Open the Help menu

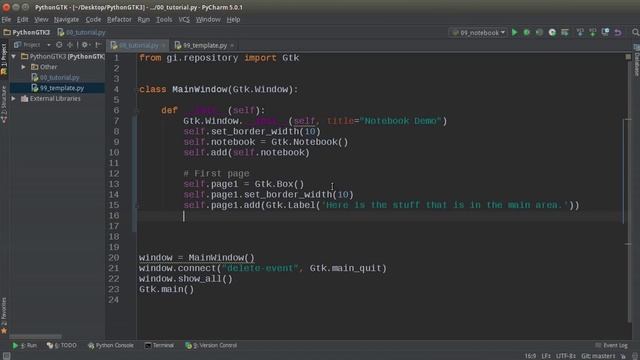233,19
